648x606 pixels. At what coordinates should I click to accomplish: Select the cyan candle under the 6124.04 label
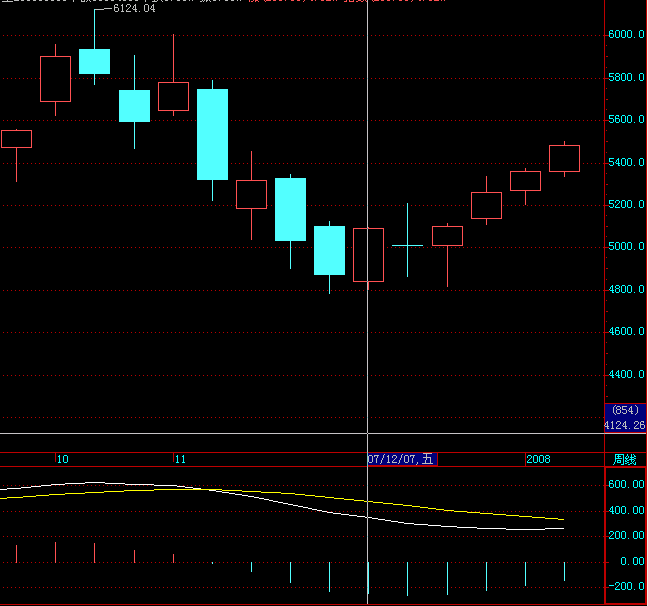94,61
